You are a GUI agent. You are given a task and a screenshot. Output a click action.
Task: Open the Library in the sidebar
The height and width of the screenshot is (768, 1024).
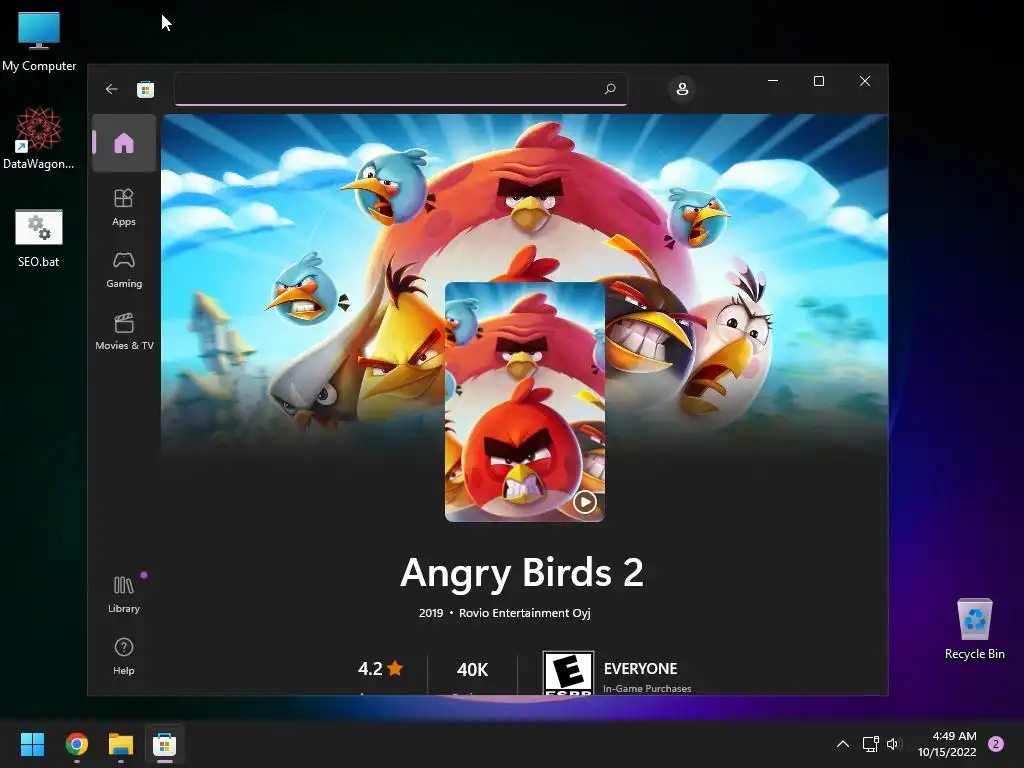tap(124, 594)
